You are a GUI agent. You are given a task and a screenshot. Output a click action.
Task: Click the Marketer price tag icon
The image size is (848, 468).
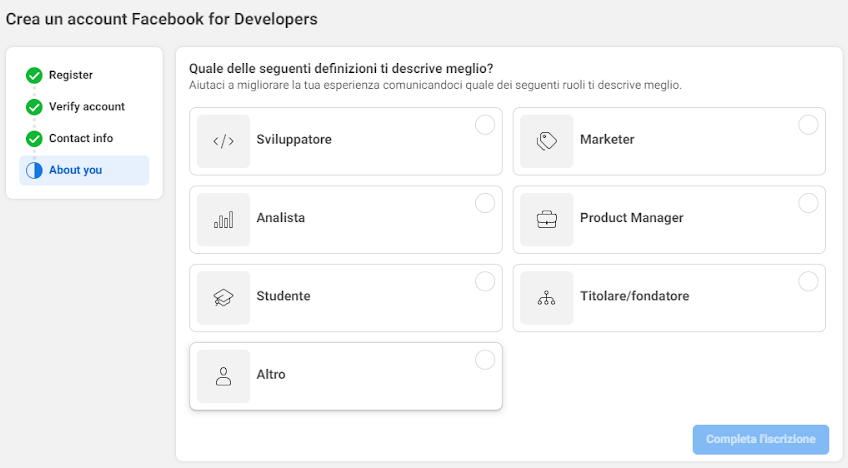coord(546,141)
